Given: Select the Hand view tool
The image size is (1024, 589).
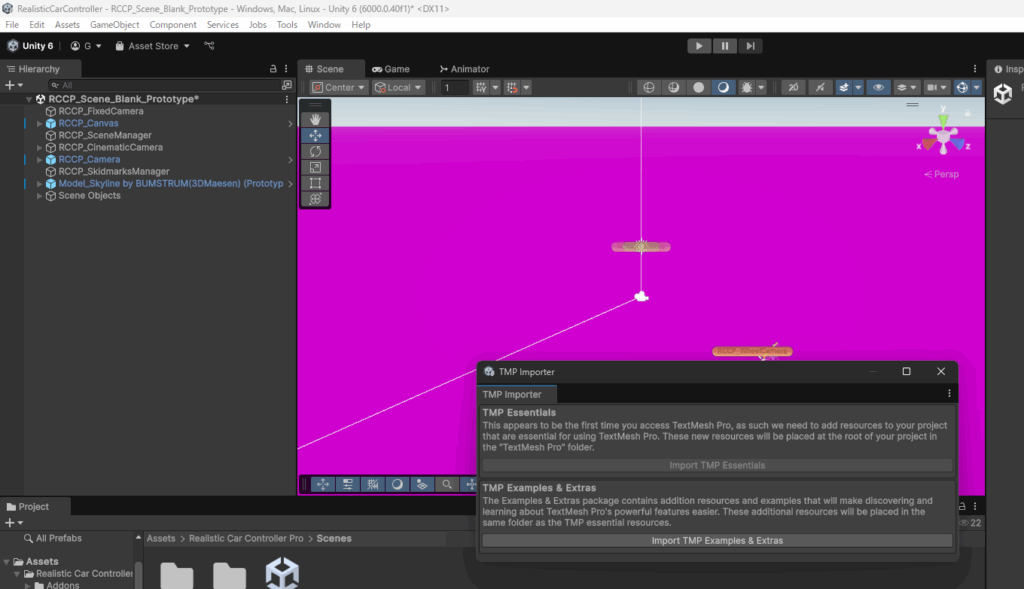Looking at the screenshot, I should 315,119.
